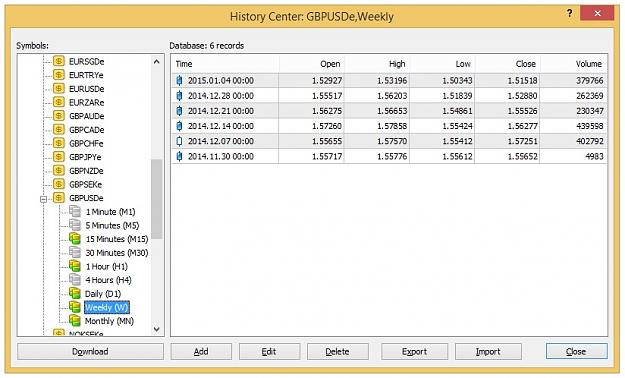The image size is (625, 378).
Task: Select the 15 Minutes (M15) timeframe
Action: click(x=117, y=239)
